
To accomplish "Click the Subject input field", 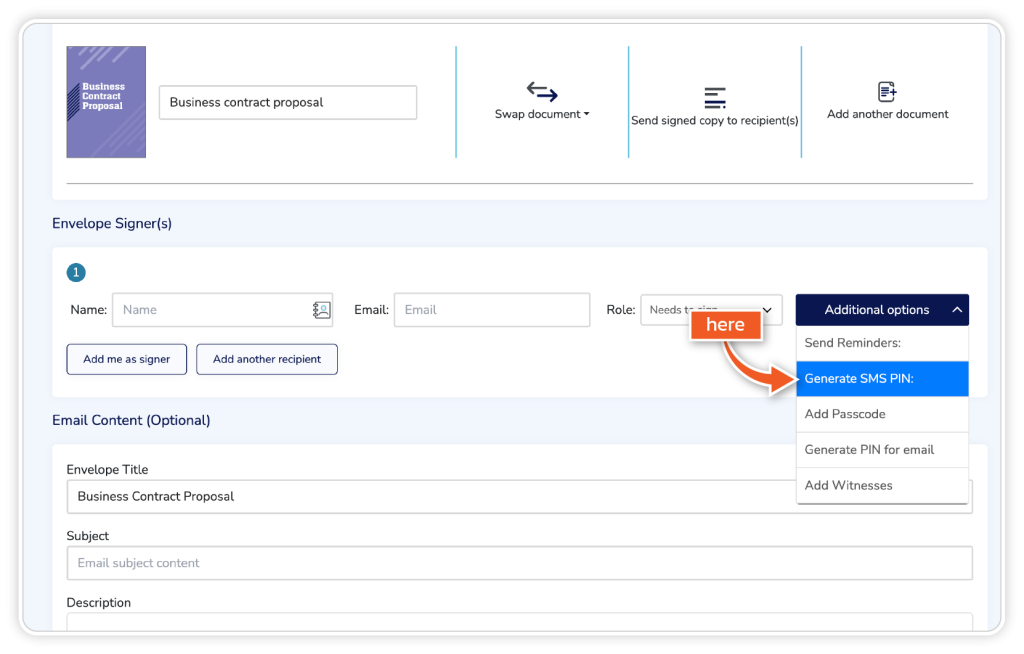I will click(x=519, y=563).
